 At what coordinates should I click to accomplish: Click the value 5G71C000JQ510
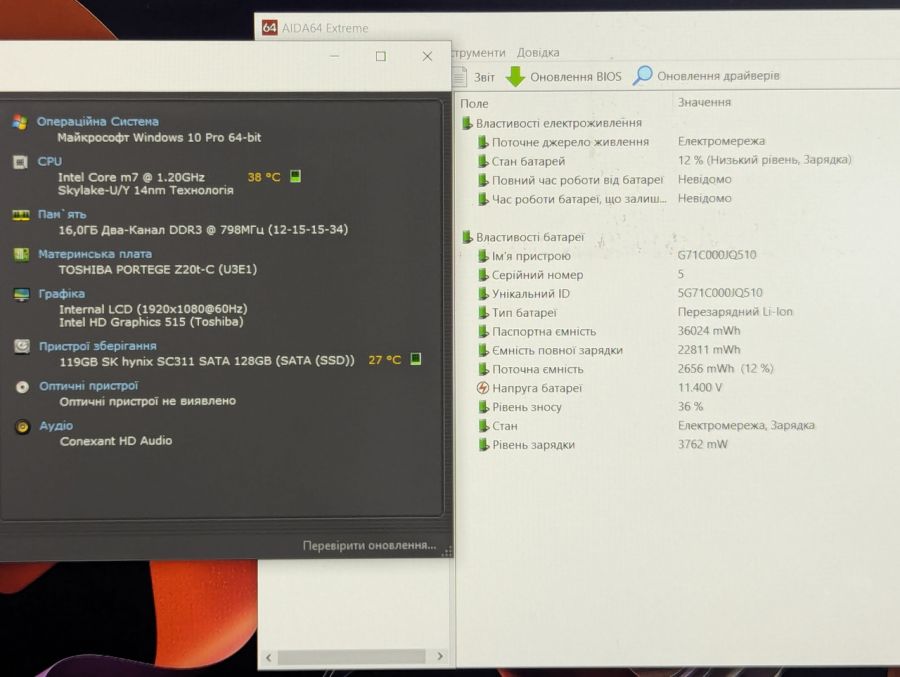[x=720, y=292]
